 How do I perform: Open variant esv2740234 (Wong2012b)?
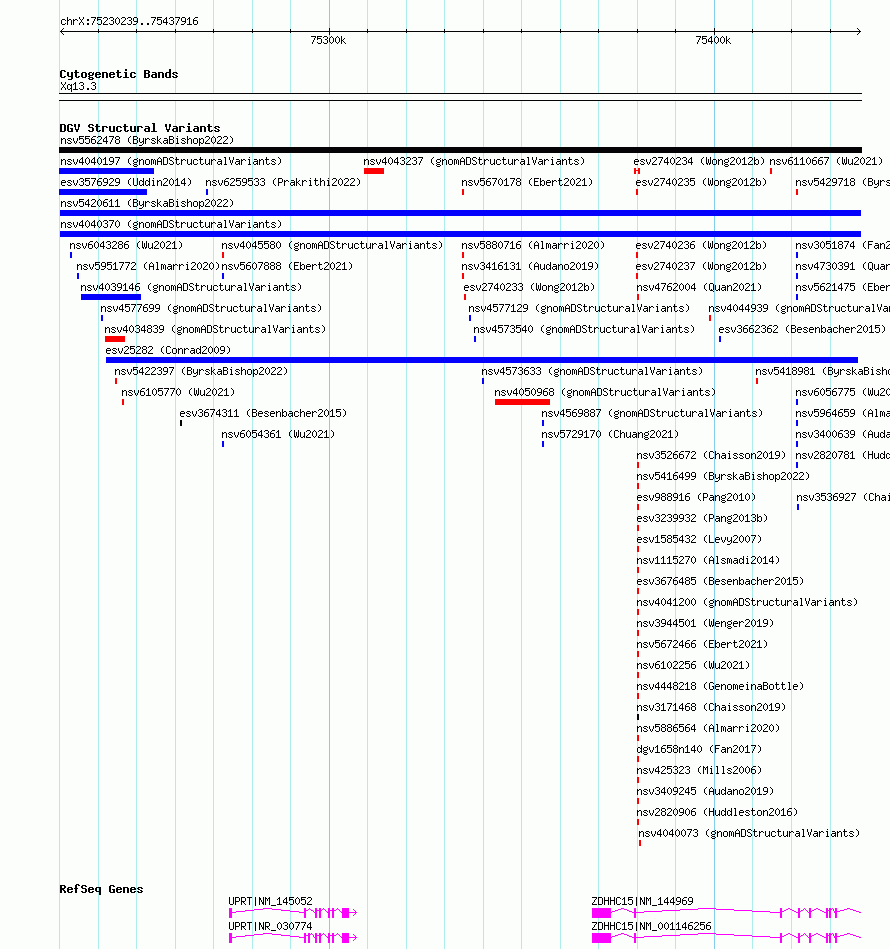coord(699,161)
